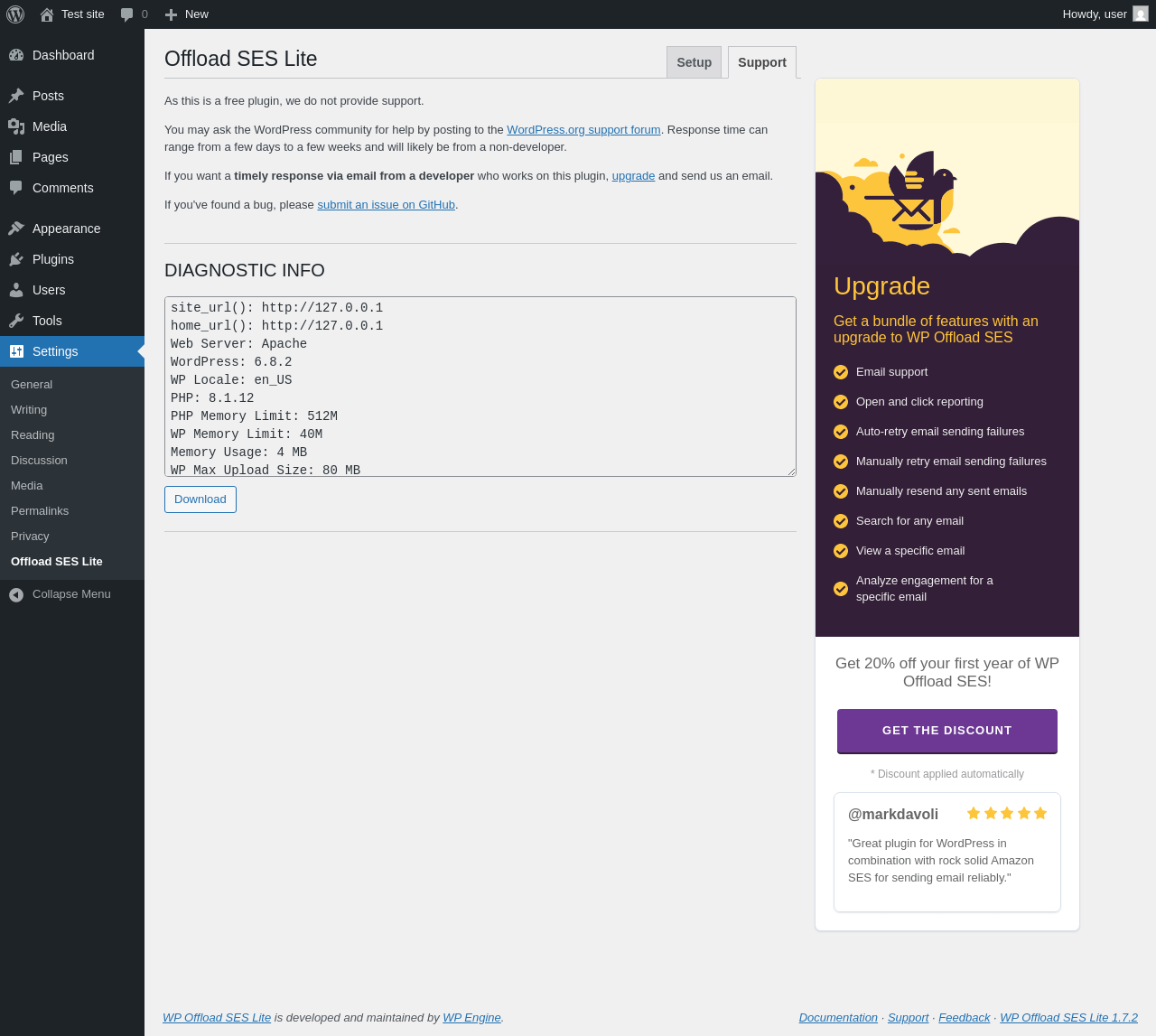Click WP Offload SES Lite 1.7.2 link
Image resolution: width=1156 pixels, height=1036 pixels.
pos(1068,1017)
